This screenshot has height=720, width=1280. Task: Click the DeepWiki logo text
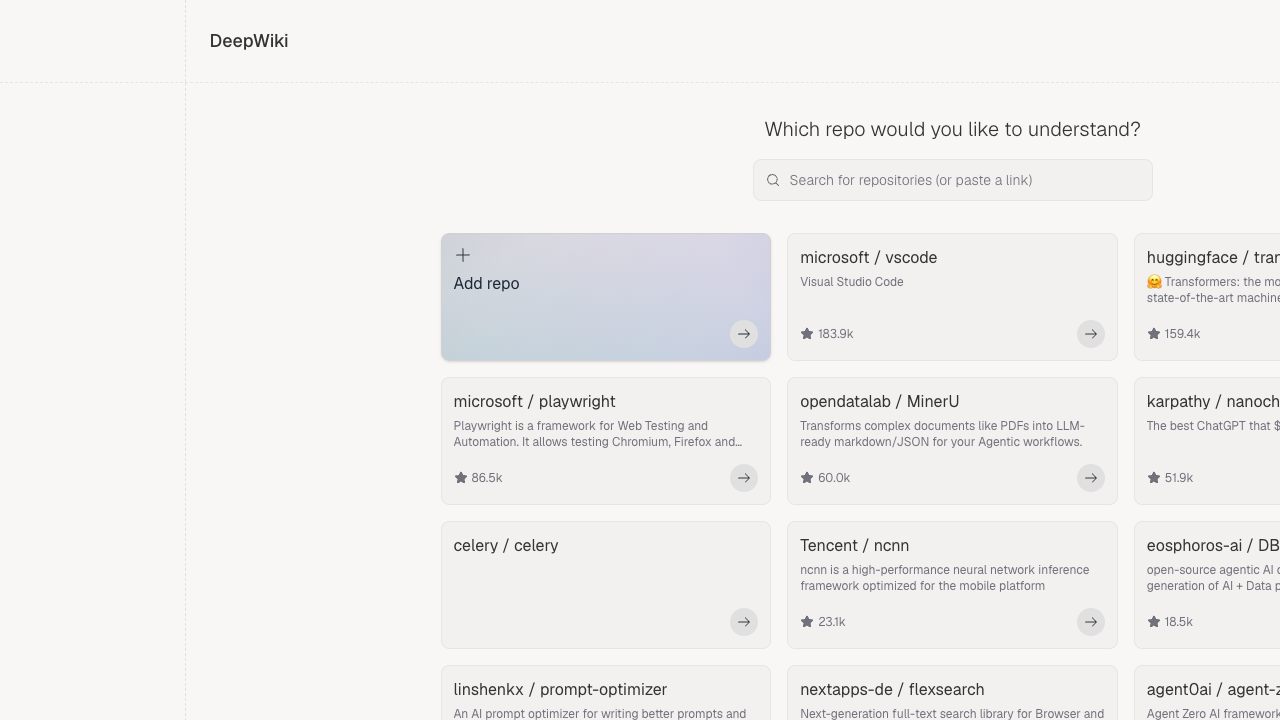tap(249, 41)
